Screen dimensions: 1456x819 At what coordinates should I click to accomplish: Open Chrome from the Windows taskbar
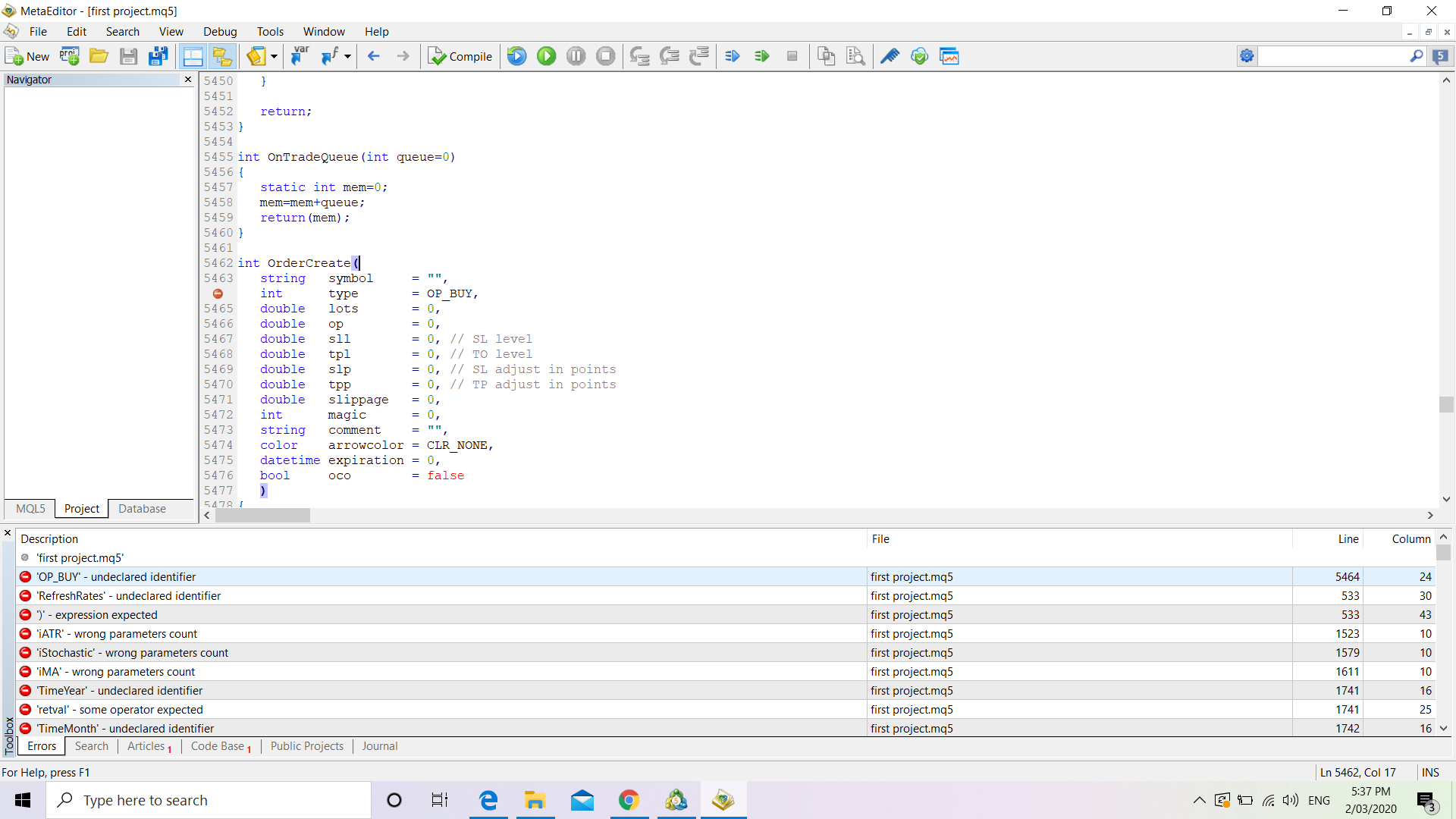pos(629,800)
